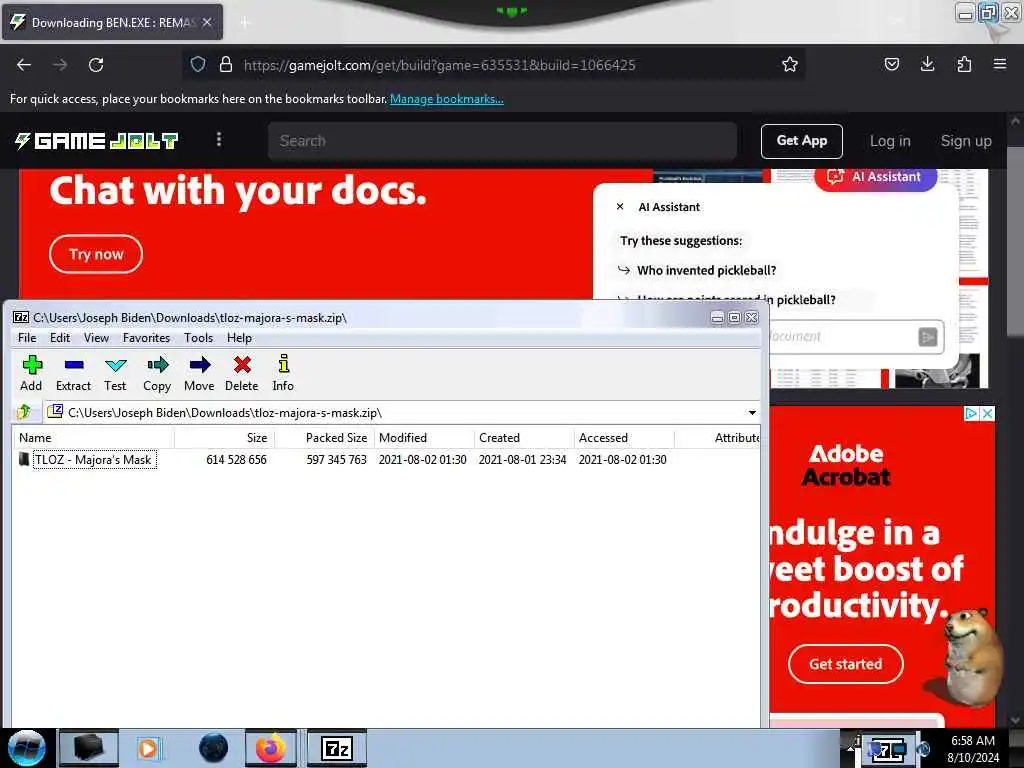The image size is (1024, 768).
Task: Click Get started in Adobe Acrobat ad
Action: coord(846,664)
